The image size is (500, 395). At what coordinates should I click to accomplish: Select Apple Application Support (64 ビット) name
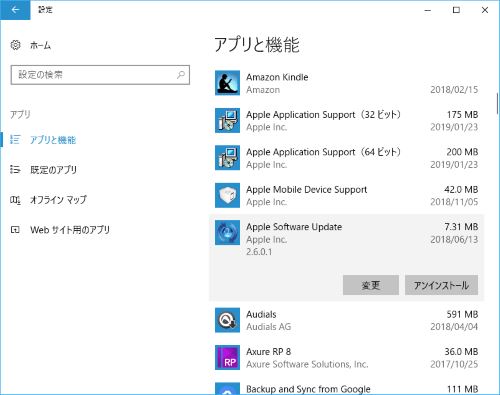323,152
